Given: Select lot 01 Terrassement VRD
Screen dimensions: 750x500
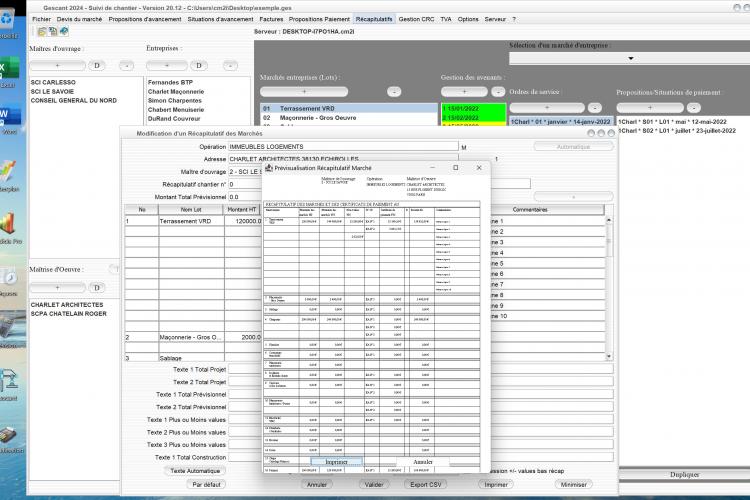Looking at the screenshot, I should pos(349,109).
